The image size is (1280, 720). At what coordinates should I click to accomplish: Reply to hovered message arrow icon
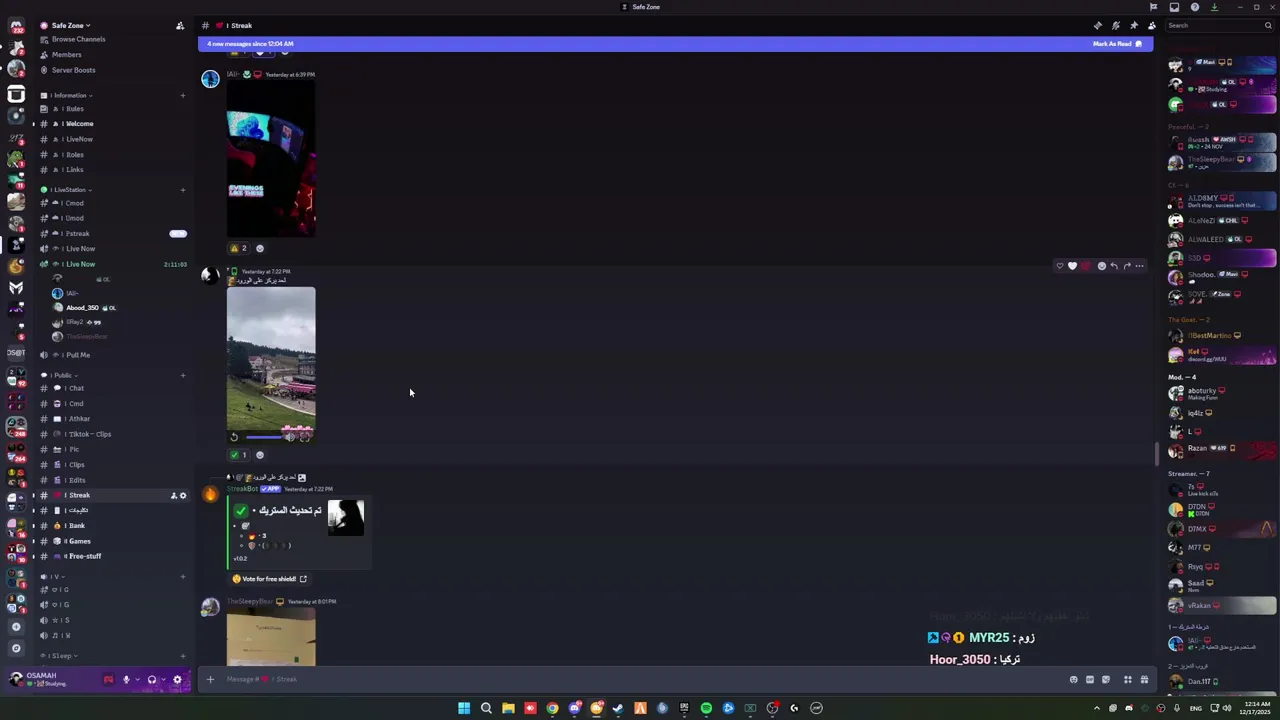click(1114, 266)
